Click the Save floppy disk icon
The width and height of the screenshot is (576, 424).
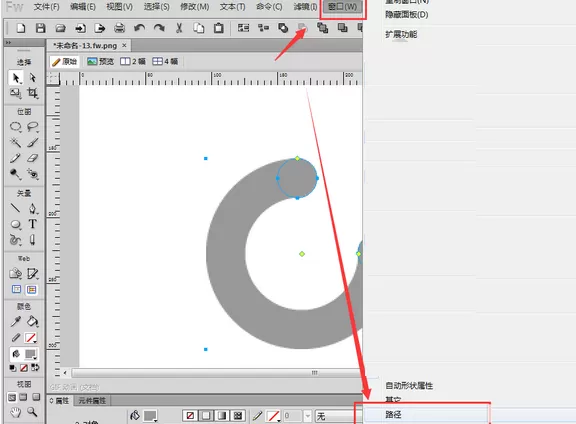coord(40,28)
